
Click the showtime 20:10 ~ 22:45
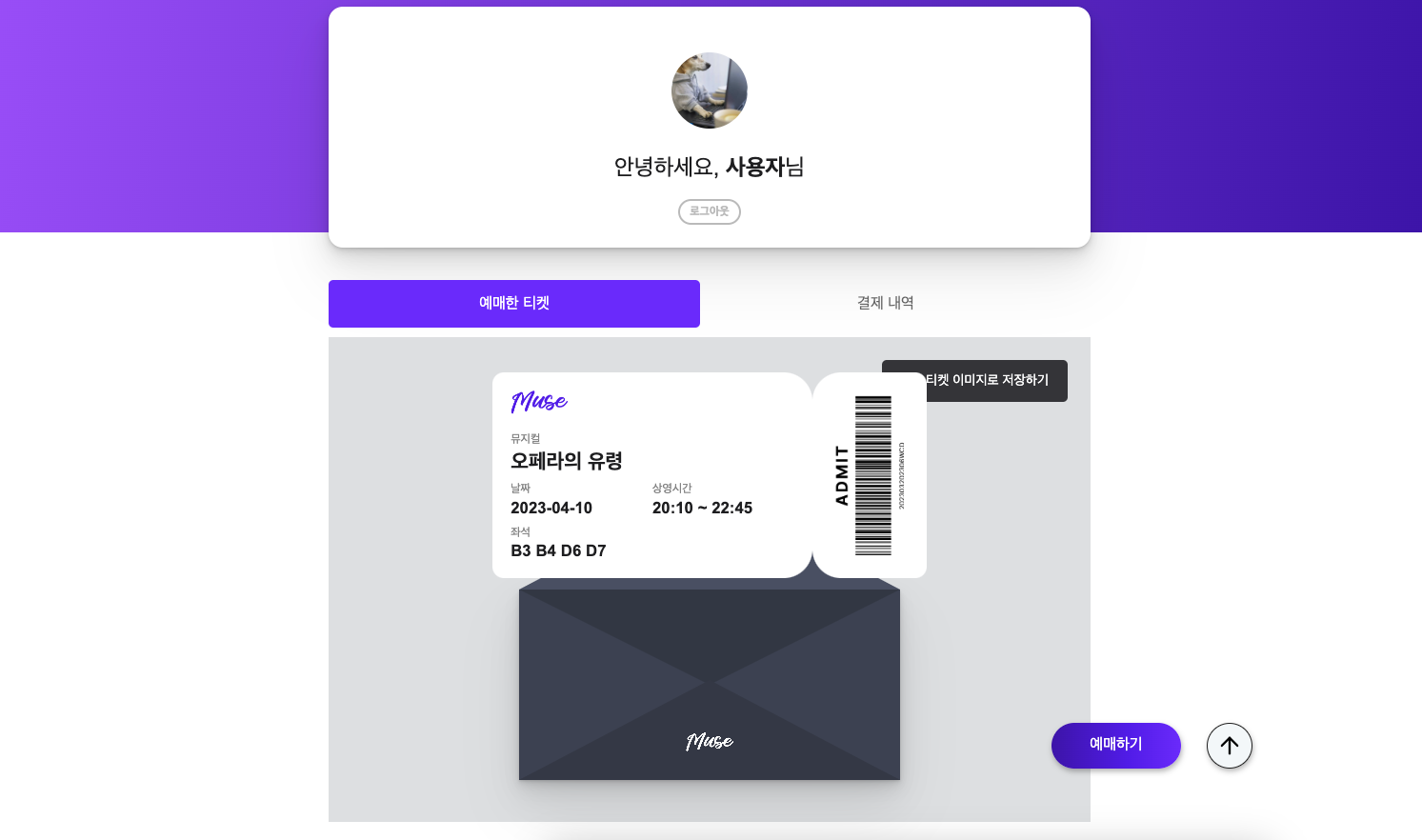[x=702, y=508]
